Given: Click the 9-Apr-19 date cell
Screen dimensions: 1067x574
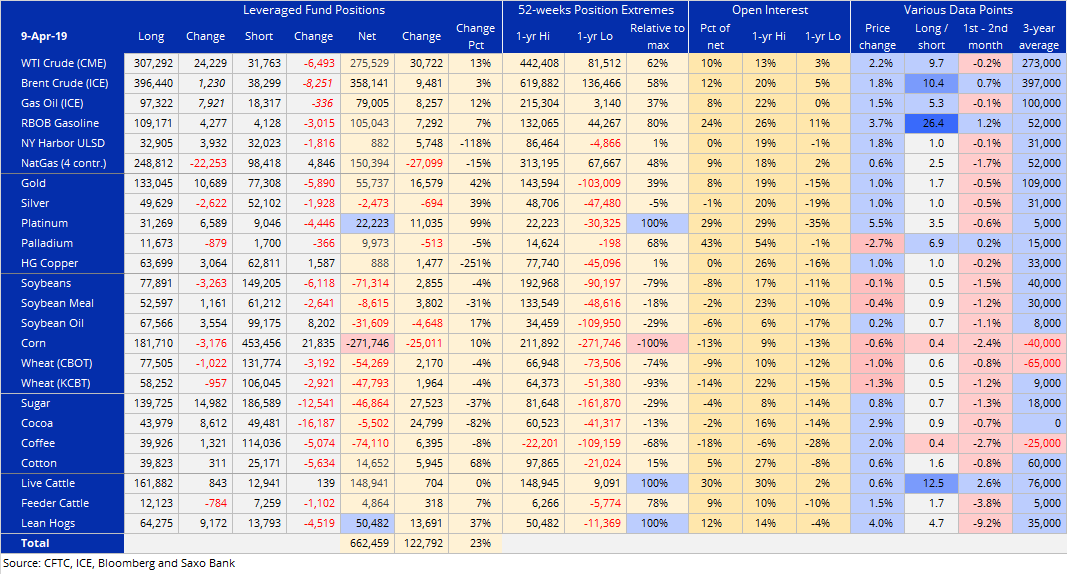Looking at the screenshot, I should coord(46,36).
